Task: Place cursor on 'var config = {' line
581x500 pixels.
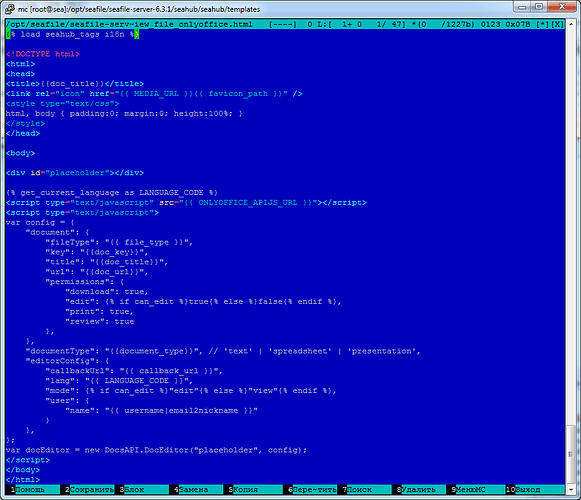Action: 40,222
